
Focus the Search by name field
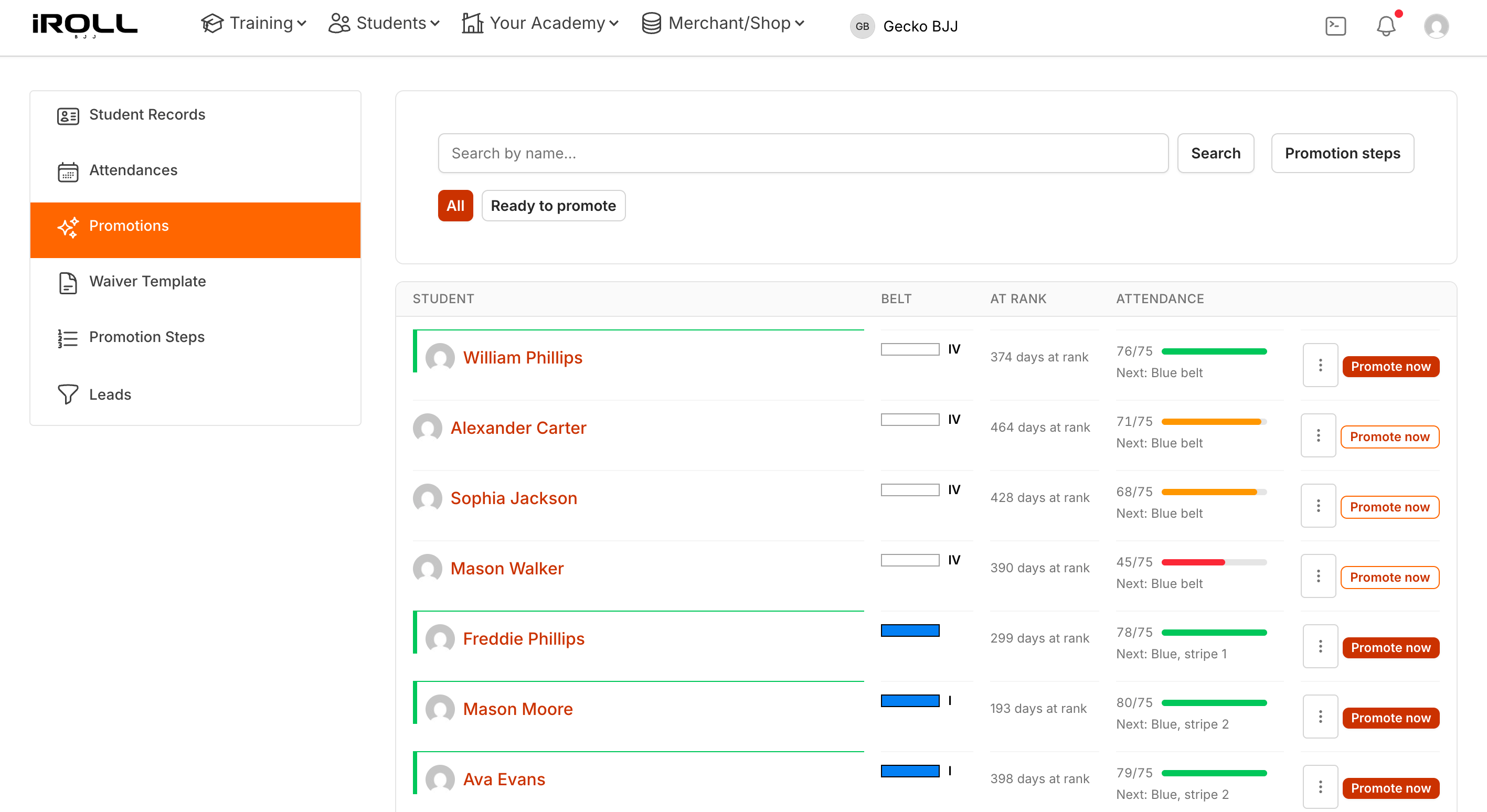tap(802, 153)
